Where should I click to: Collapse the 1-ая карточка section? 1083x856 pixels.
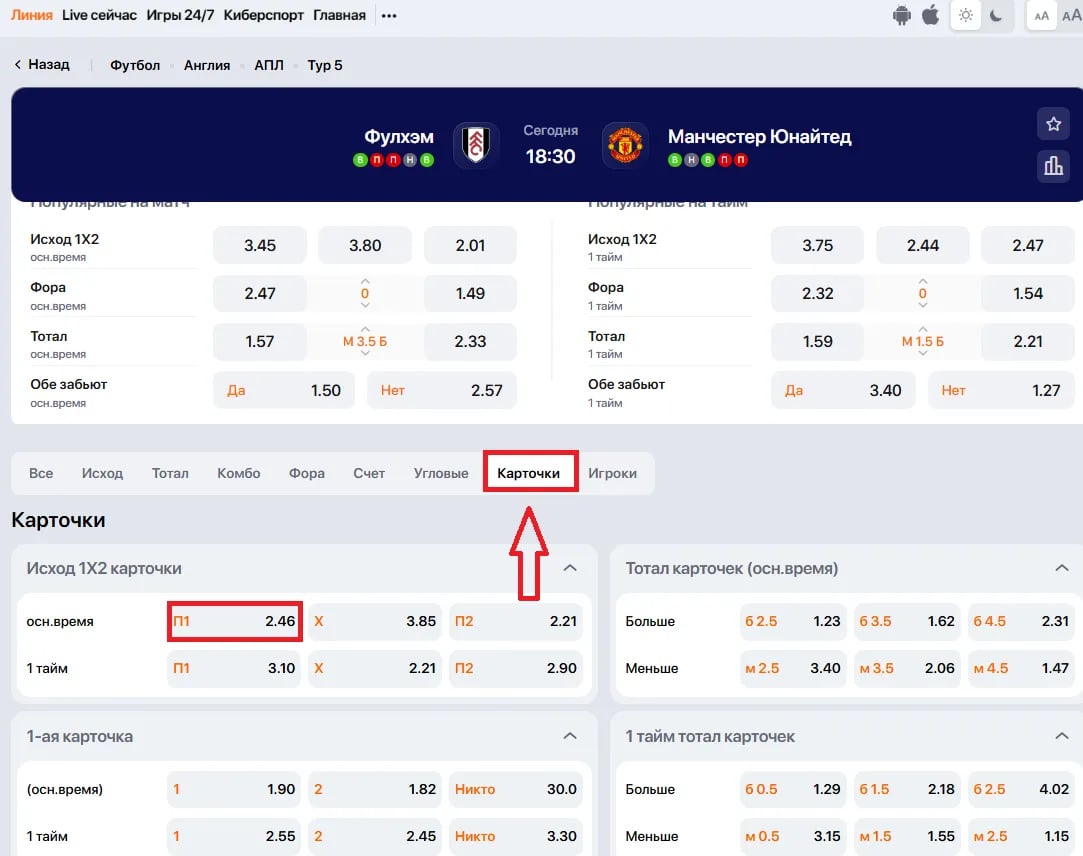point(570,736)
